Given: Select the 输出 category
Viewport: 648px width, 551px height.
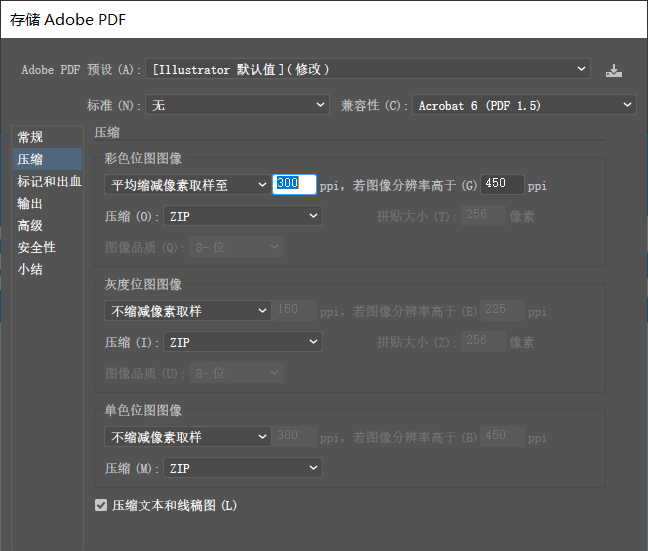Looking at the screenshot, I should [48, 203].
